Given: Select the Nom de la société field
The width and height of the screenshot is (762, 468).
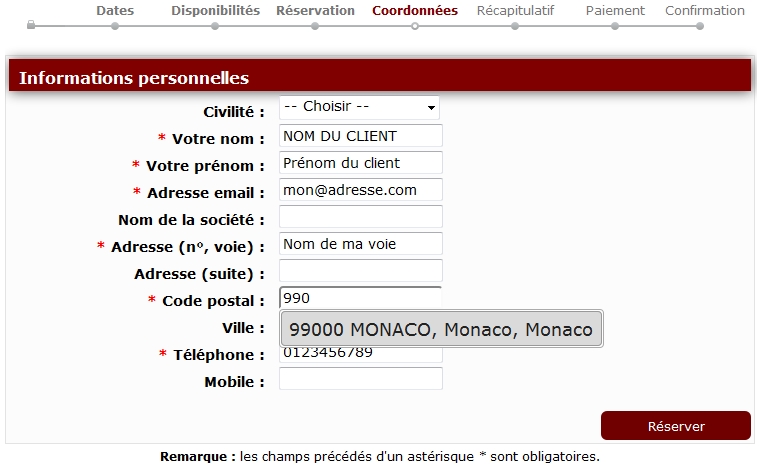Looking at the screenshot, I should pyautogui.click(x=360, y=217).
